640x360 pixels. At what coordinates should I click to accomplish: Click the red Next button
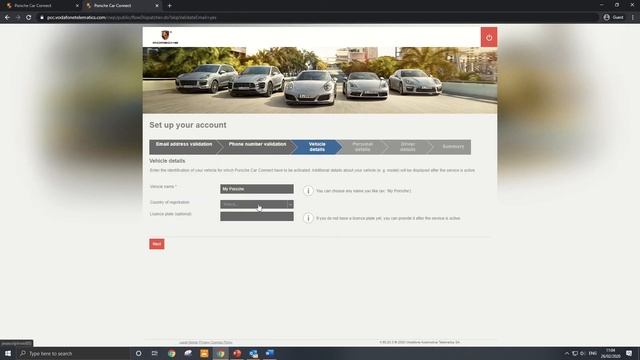pos(157,244)
